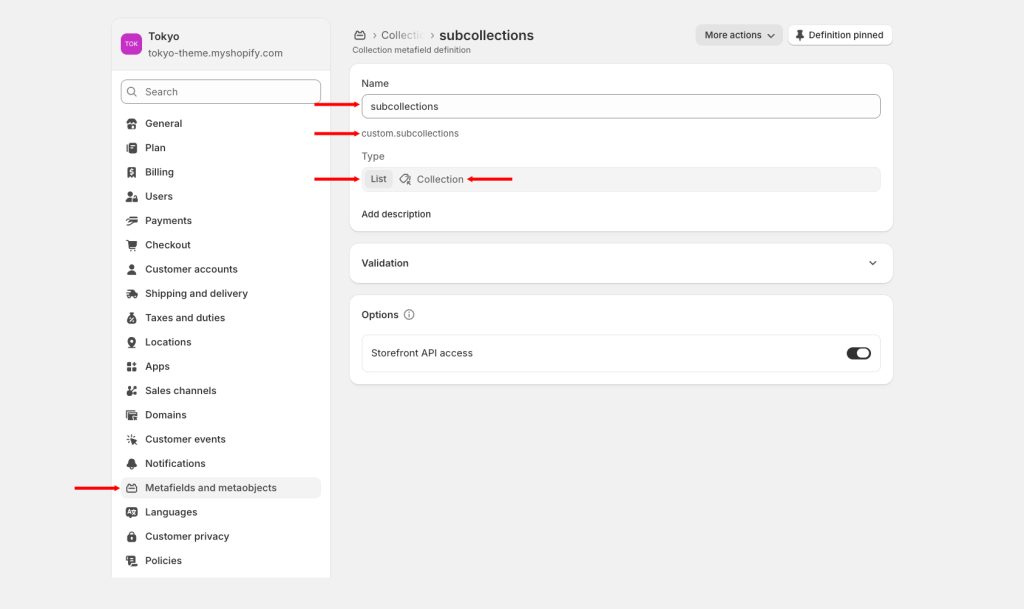Viewport: 1024px width, 609px height.
Task: Open Users settings
Action: pyautogui.click(x=221, y=196)
